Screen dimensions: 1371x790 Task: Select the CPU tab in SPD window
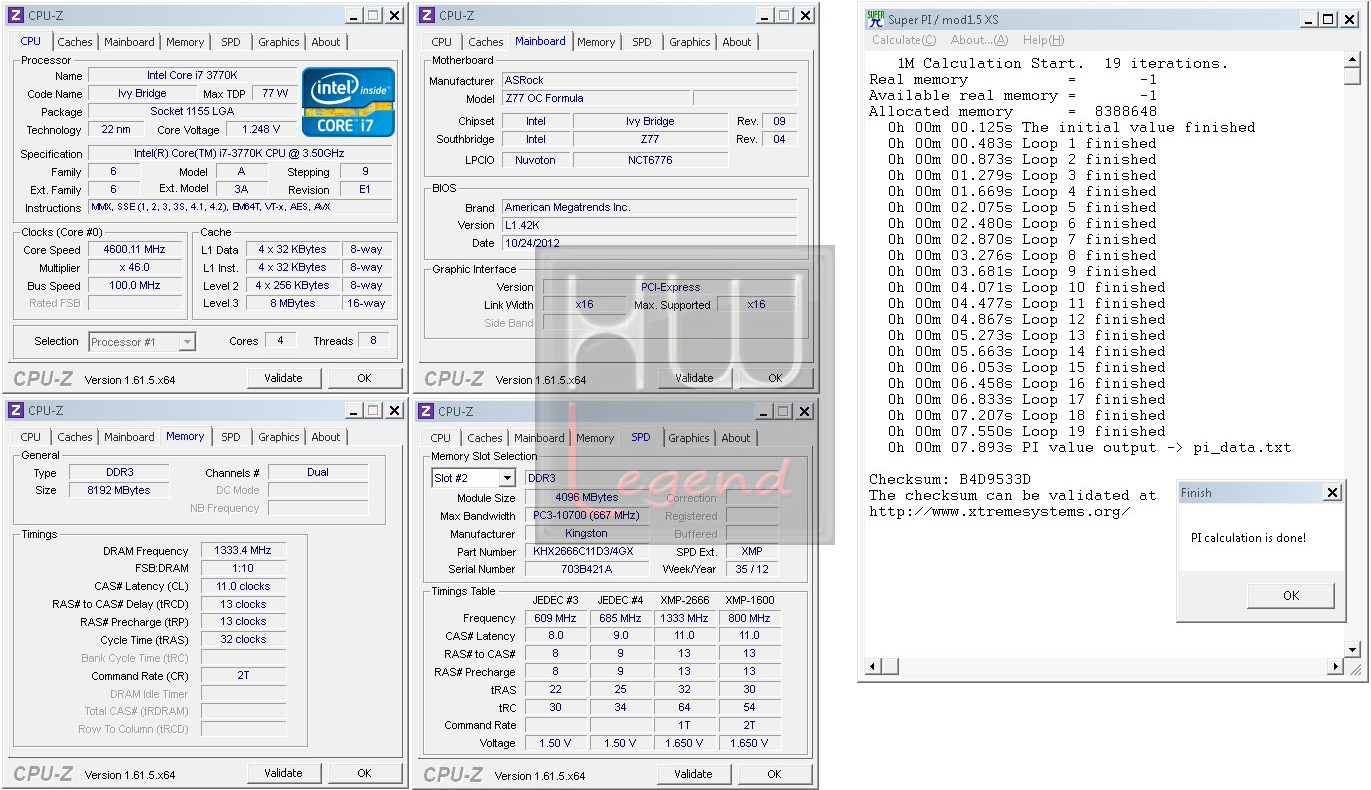tap(441, 438)
